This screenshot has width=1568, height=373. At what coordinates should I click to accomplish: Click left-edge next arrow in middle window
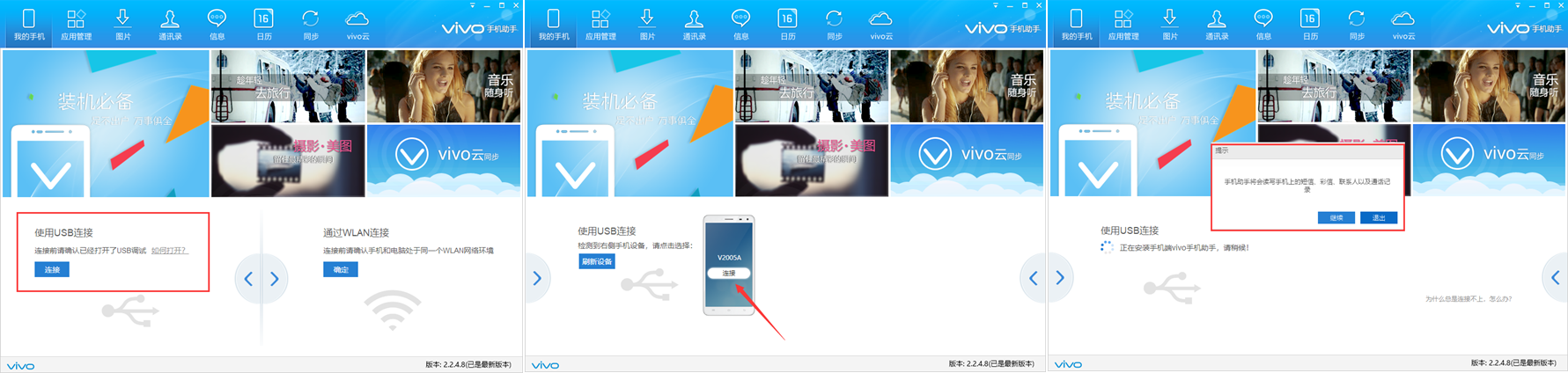[x=537, y=279]
